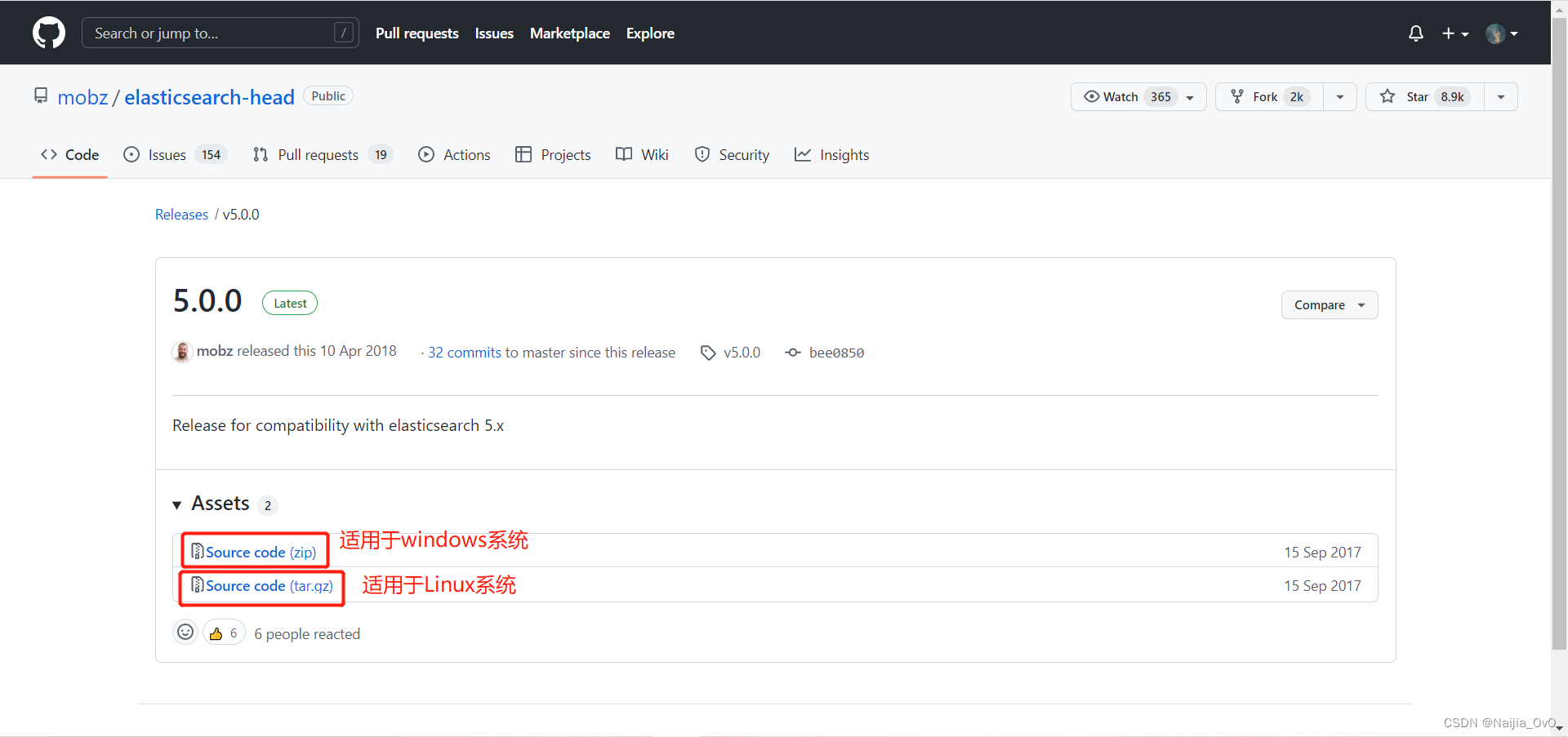Image resolution: width=1568 pixels, height=737 pixels.
Task: Click the 2k forks count
Action: (1297, 97)
